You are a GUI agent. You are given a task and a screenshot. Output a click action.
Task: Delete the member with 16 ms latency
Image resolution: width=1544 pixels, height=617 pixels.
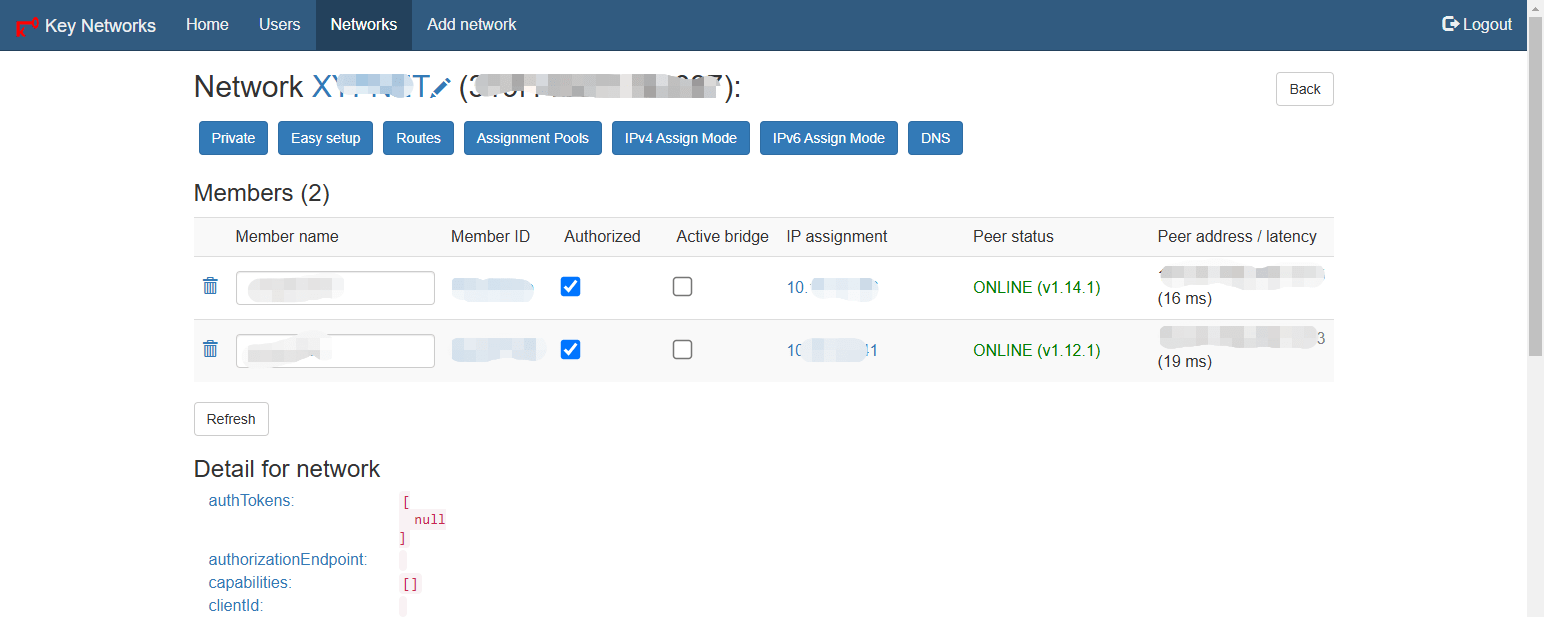(210, 286)
